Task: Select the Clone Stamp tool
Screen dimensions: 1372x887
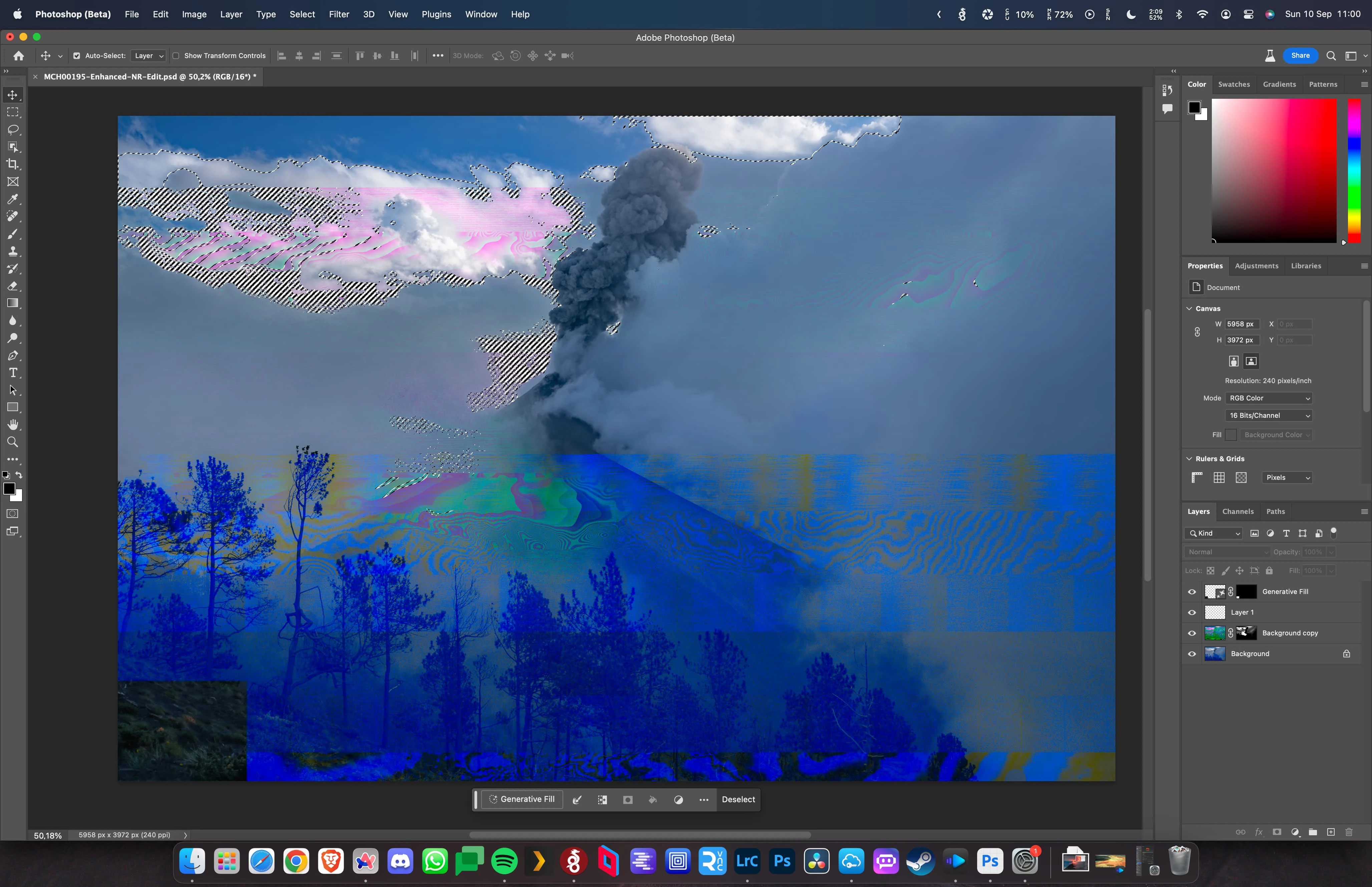Action: pyautogui.click(x=13, y=251)
